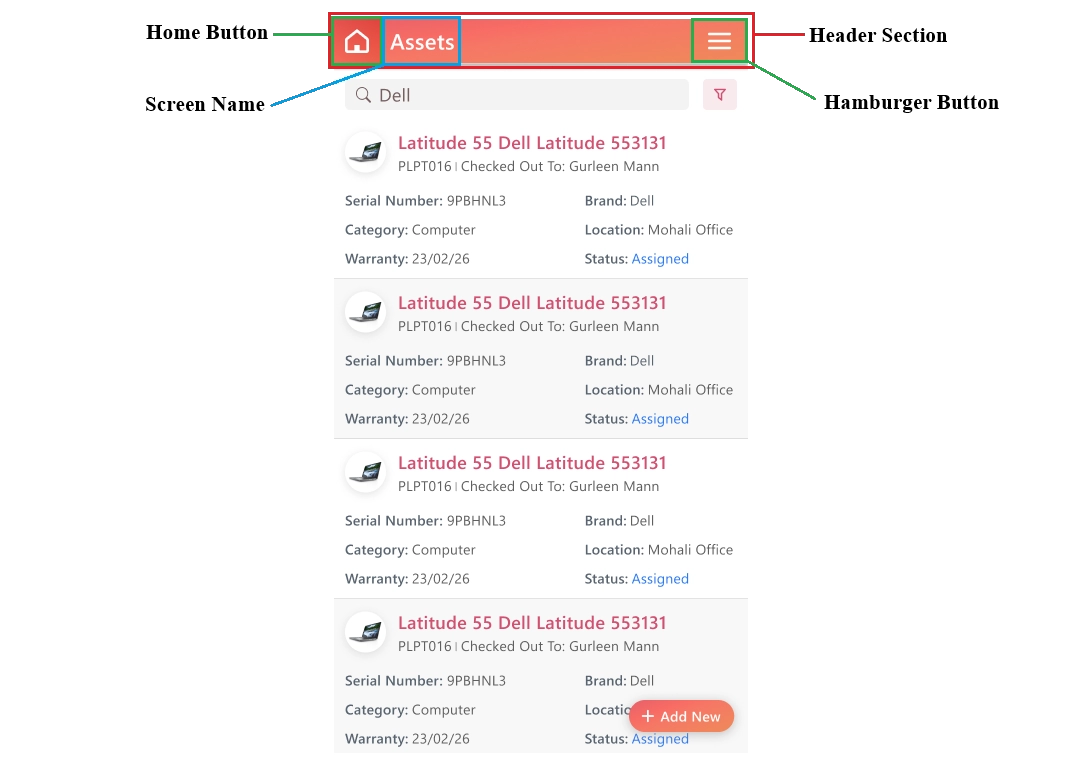The height and width of the screenshot is (761, 1091).
Task: Click Assigned status of the first asset
Action: coord(660,259)
